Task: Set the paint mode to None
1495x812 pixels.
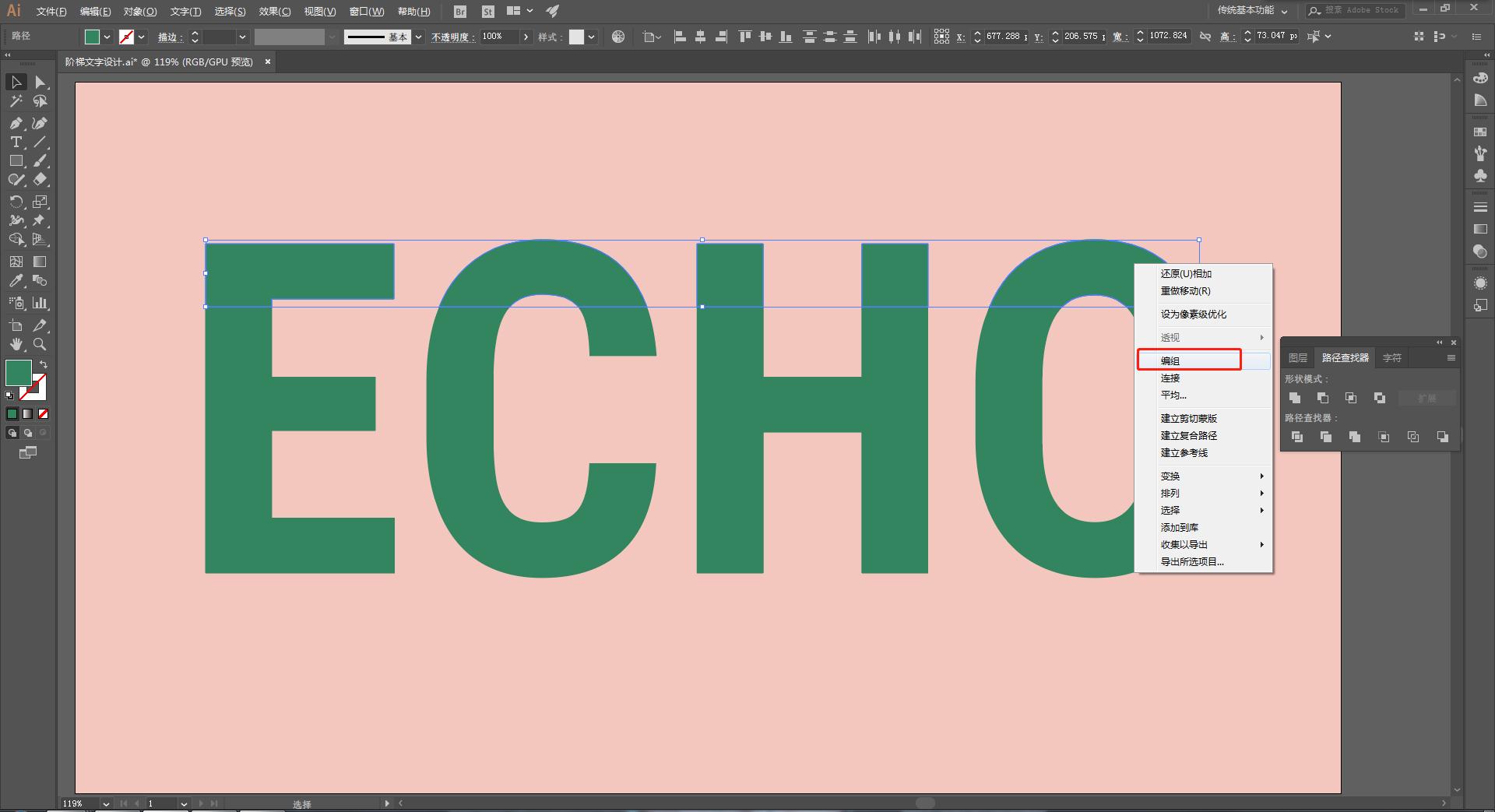Action: (44, 414)
